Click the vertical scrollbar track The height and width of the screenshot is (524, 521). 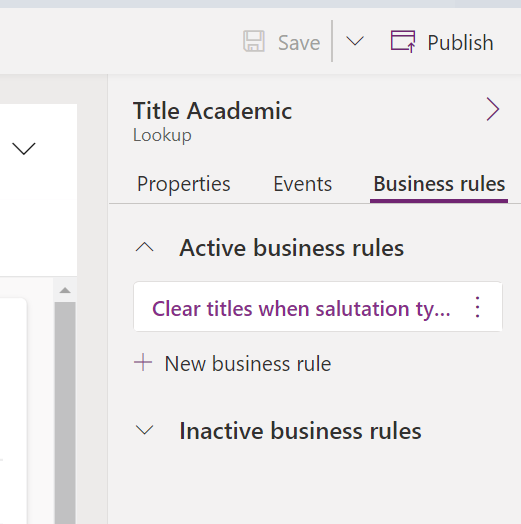(x=65, y=411)
